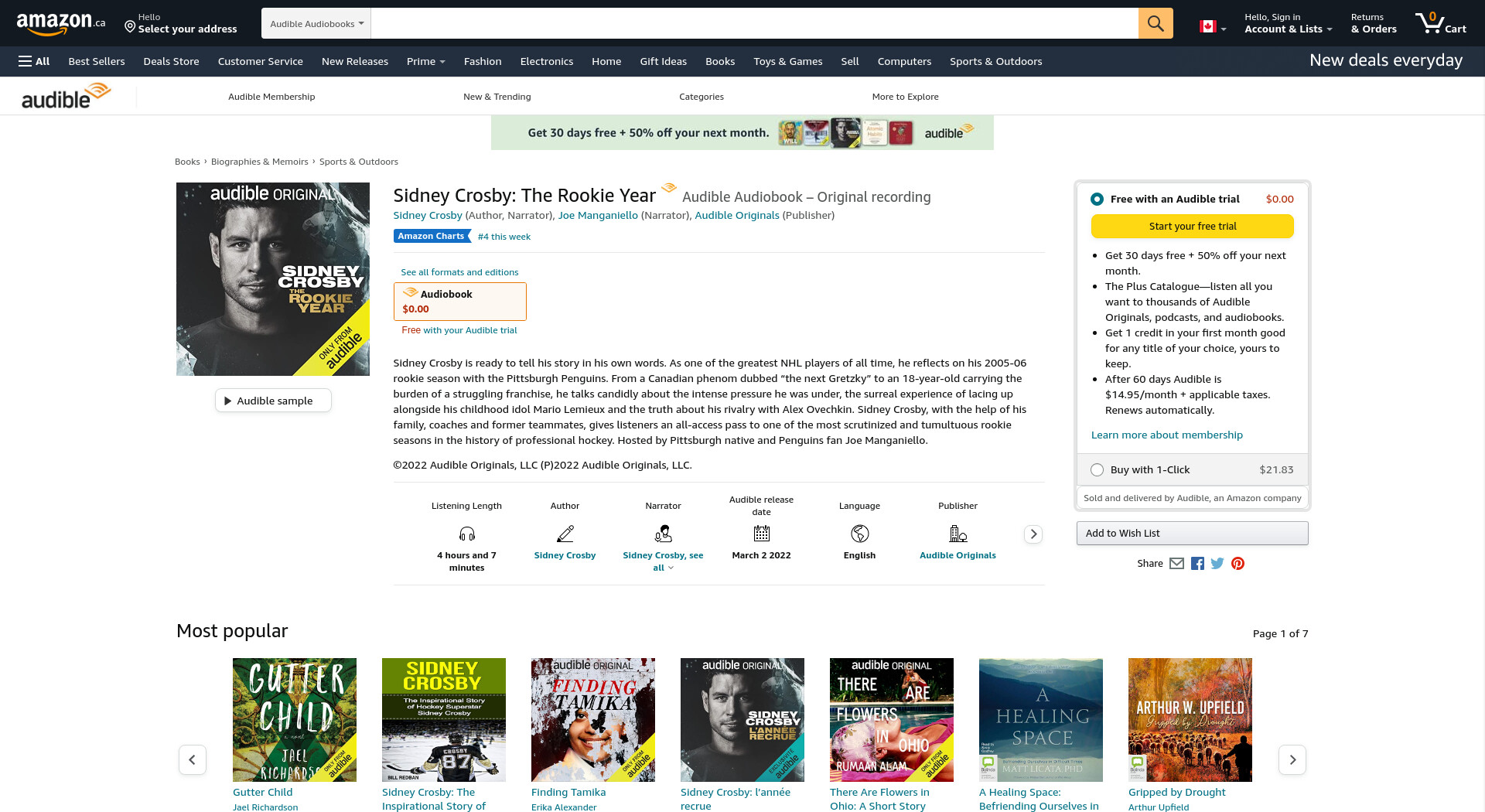
Task: Select Buy with 1-Click option
Action: (1097, 470)
